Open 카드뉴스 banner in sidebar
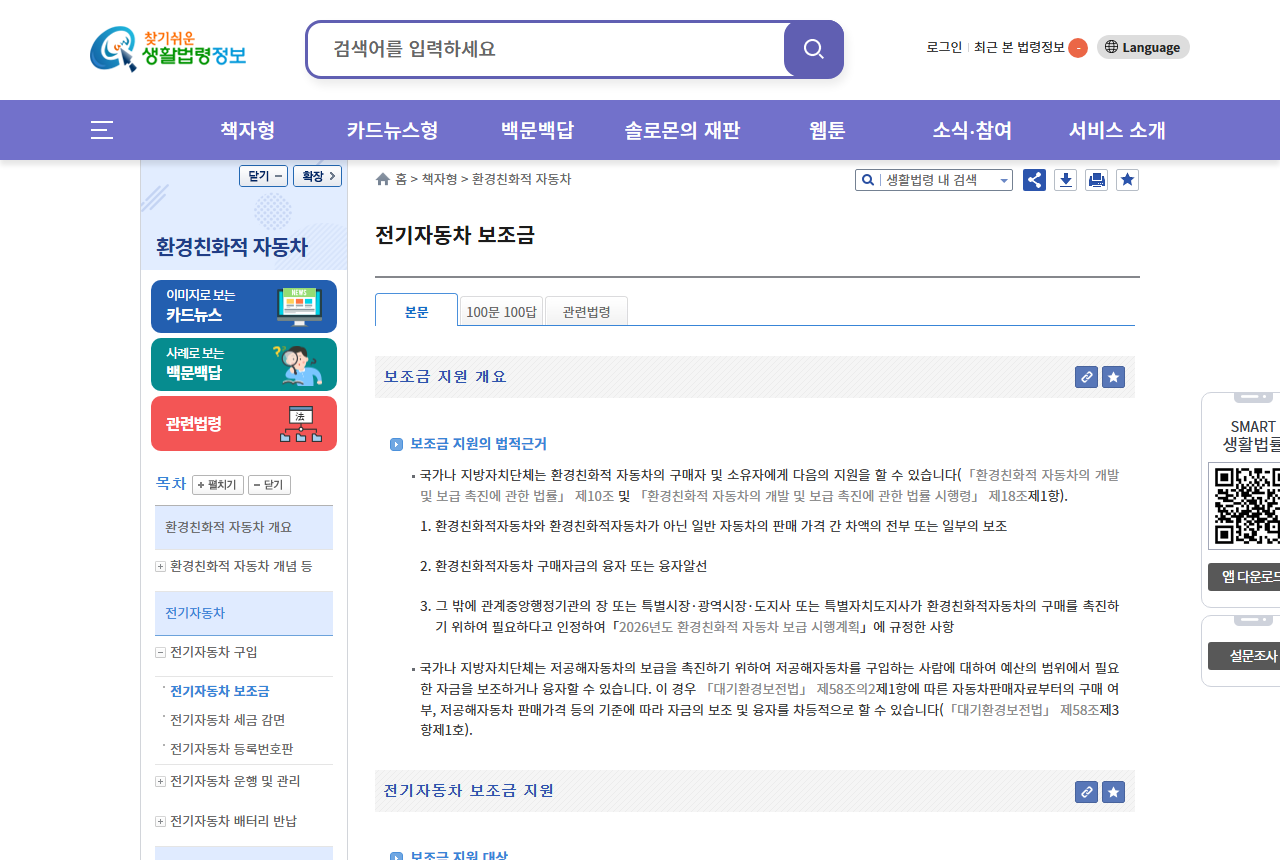Image resolution: width=1280 pixels, height=860 pixels. 244,306
